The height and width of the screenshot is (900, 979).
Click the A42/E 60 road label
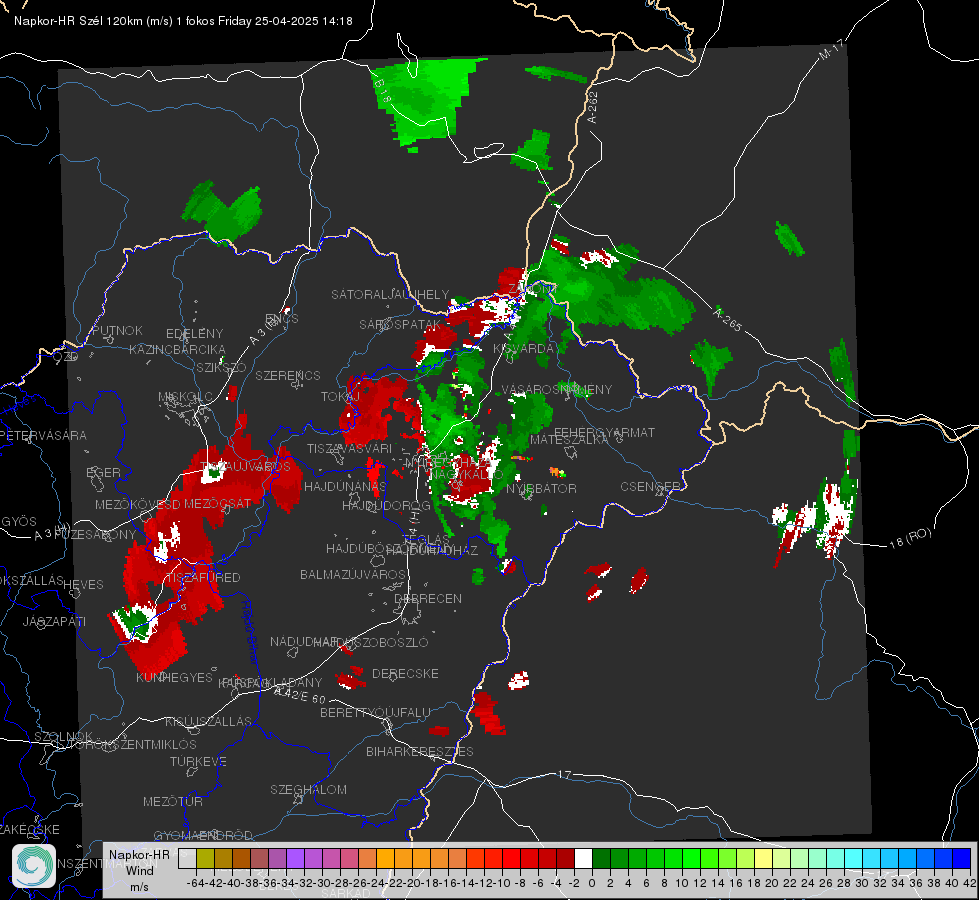(300, 695)
